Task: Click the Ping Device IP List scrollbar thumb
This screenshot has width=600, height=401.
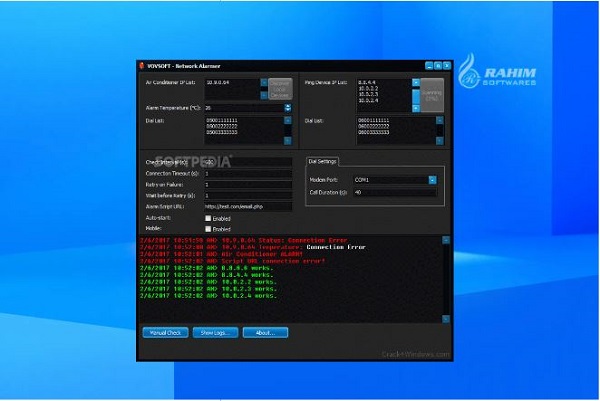Action: (x=416, y=96)
